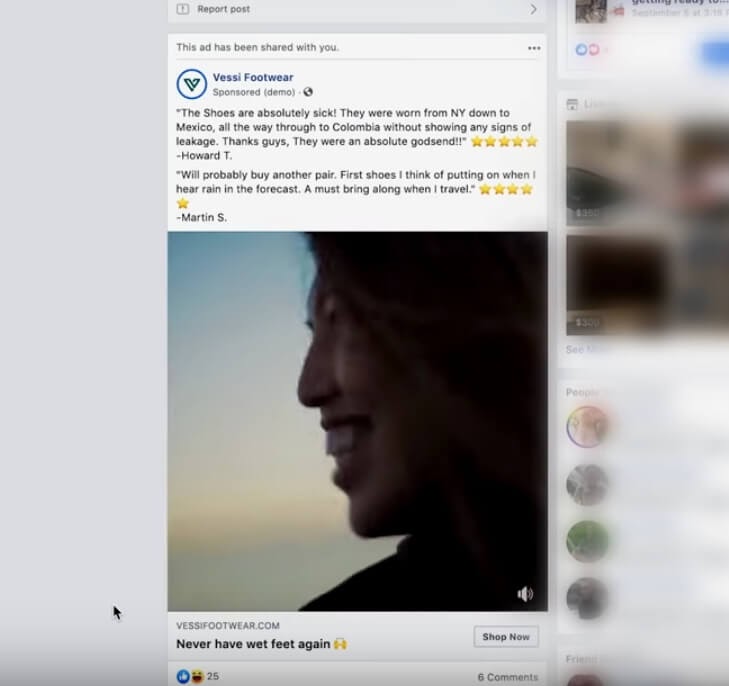This screenshot has width=729, height=686.
Task: Click the laughing Haha reaction icon
Action: coord(197,676)
